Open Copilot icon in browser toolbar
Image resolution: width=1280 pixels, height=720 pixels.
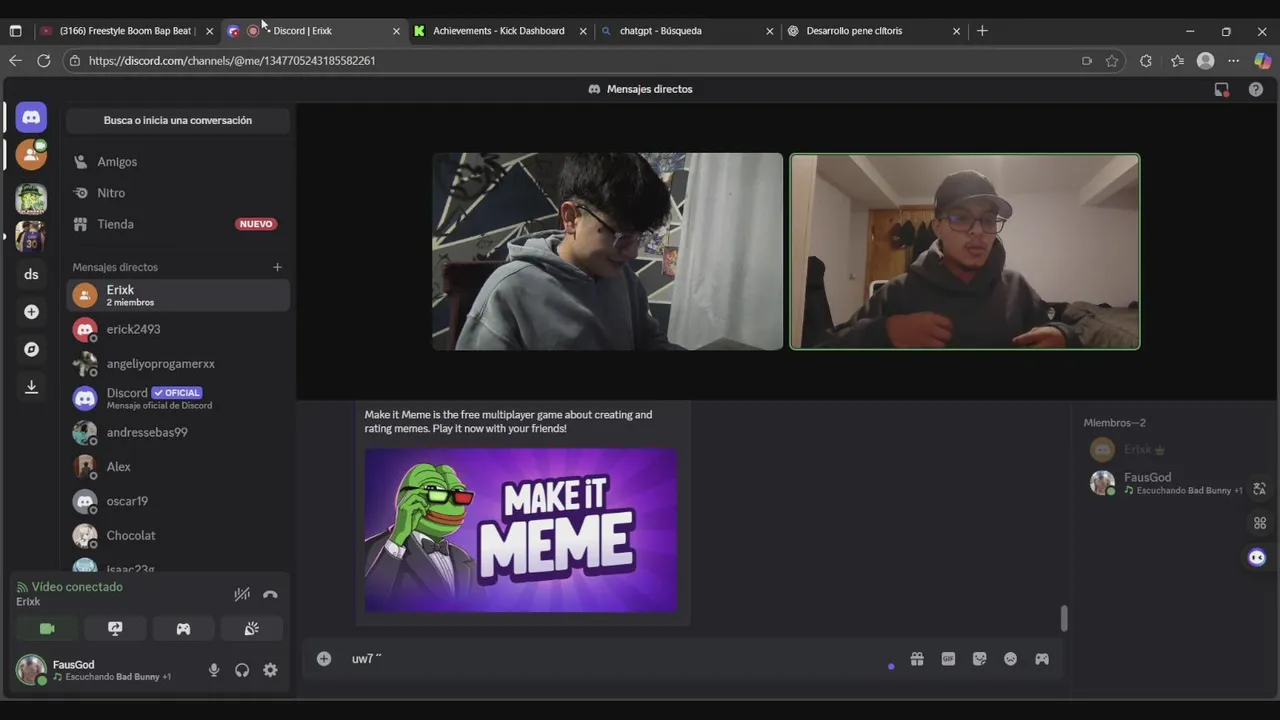tap(1263, 61)
